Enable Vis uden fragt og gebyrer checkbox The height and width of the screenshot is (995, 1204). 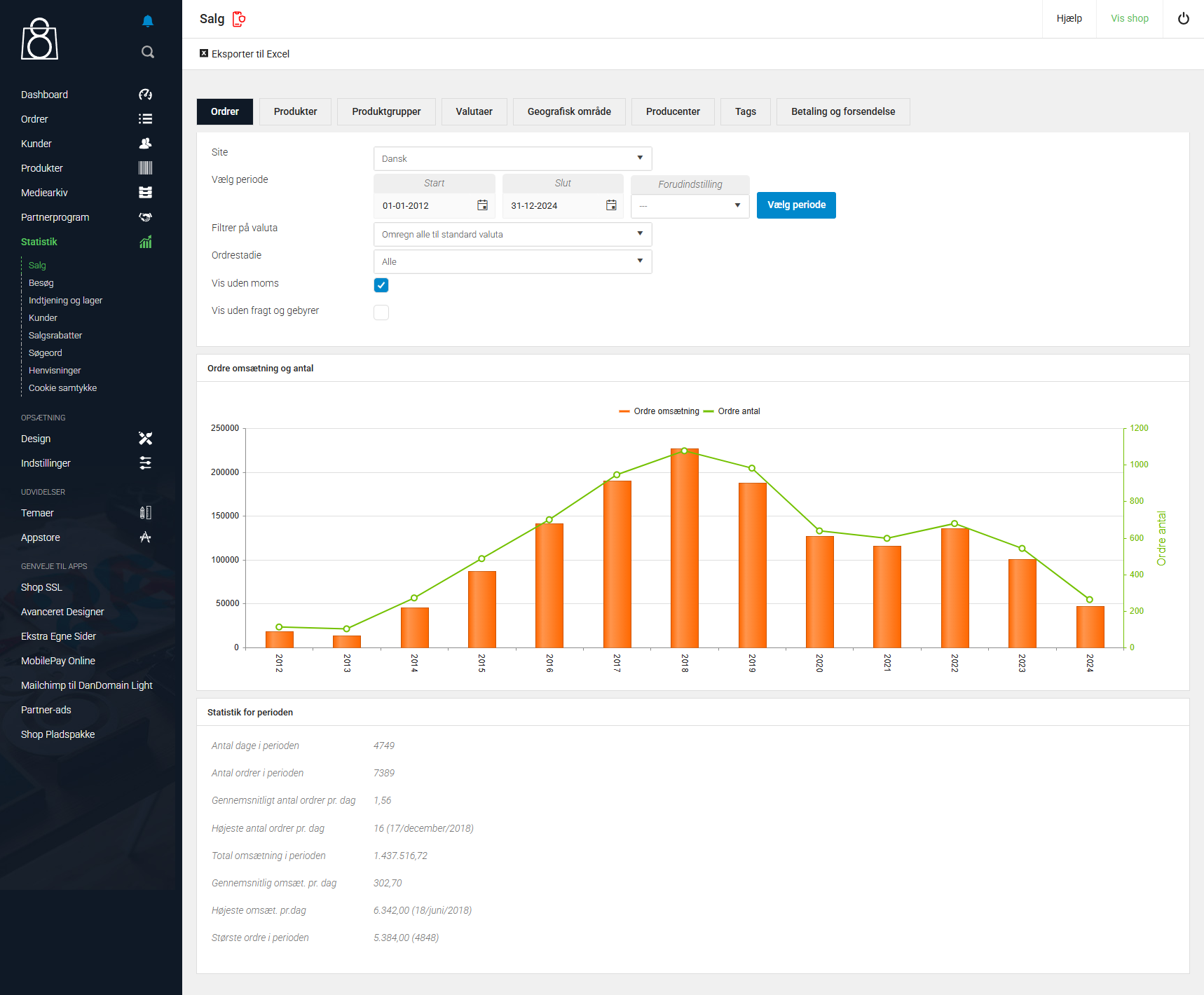point(381,313)
